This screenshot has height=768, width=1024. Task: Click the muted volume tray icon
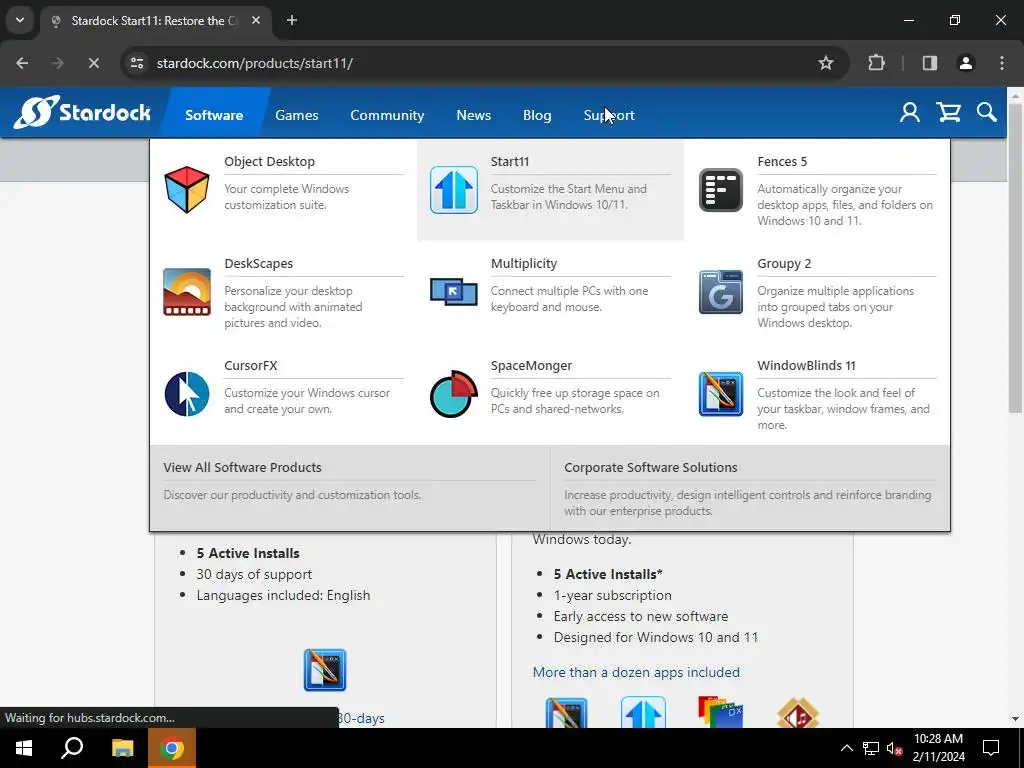894,748
